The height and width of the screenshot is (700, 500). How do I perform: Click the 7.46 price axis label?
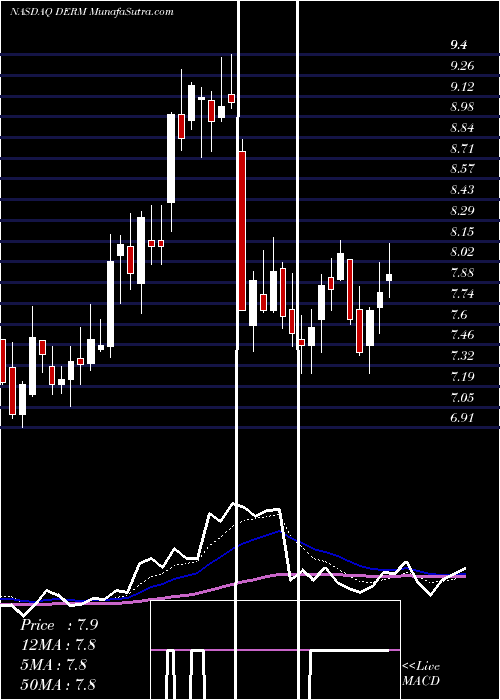tap(462, 335)
